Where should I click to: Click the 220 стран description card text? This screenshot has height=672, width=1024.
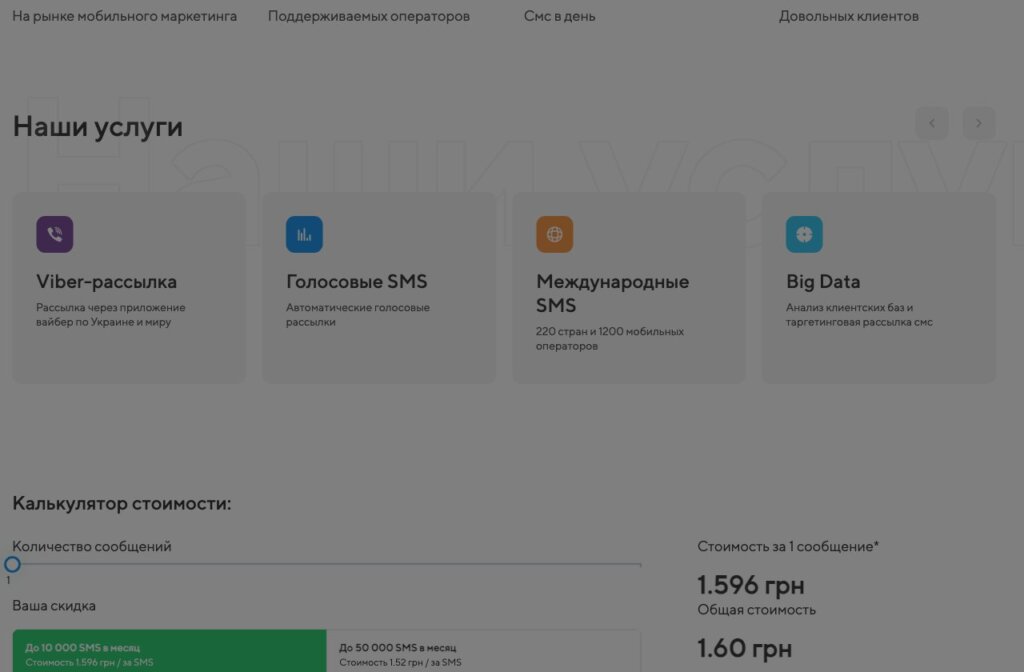coord(610,339)
